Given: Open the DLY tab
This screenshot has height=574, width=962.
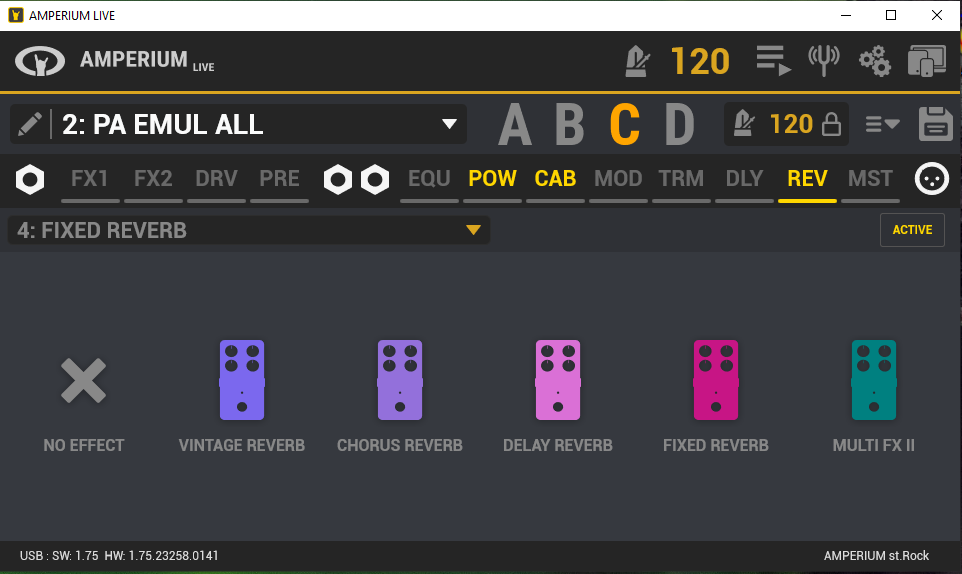Looking at the screenshot, I should 744,179.
